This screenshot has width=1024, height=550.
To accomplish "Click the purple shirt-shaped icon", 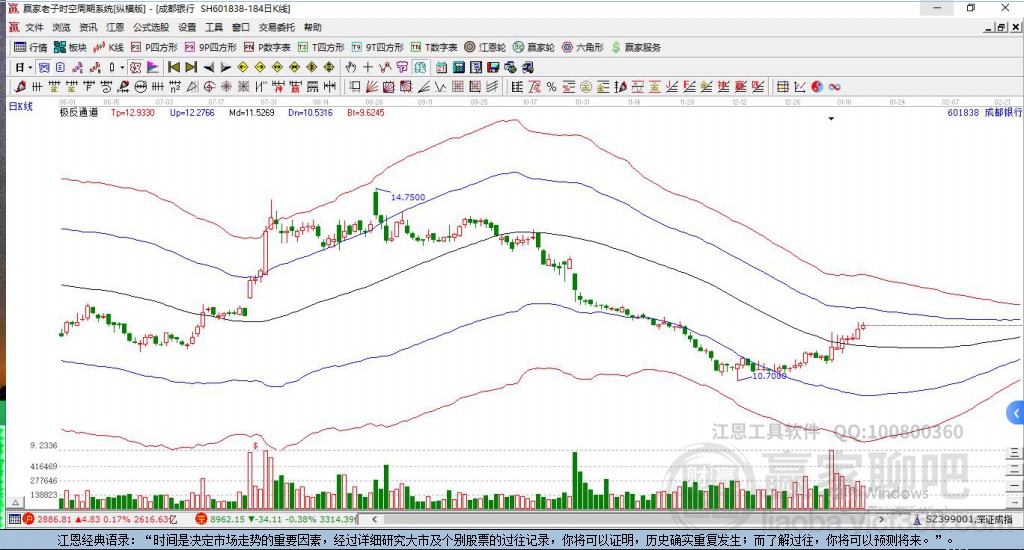I will [402, 67].
